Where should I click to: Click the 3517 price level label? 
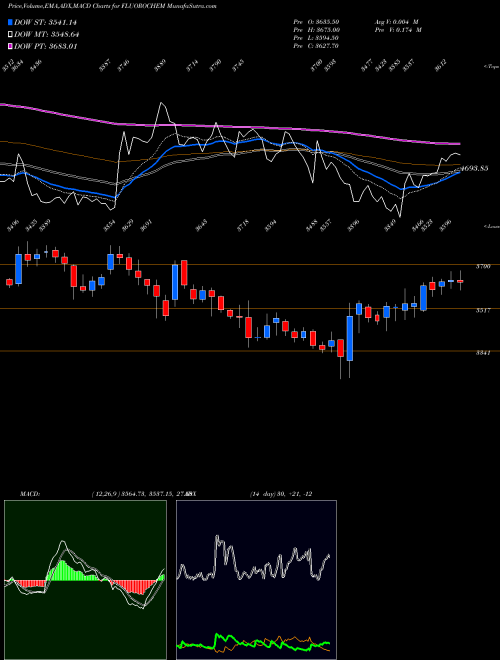[x=483, y=311]
